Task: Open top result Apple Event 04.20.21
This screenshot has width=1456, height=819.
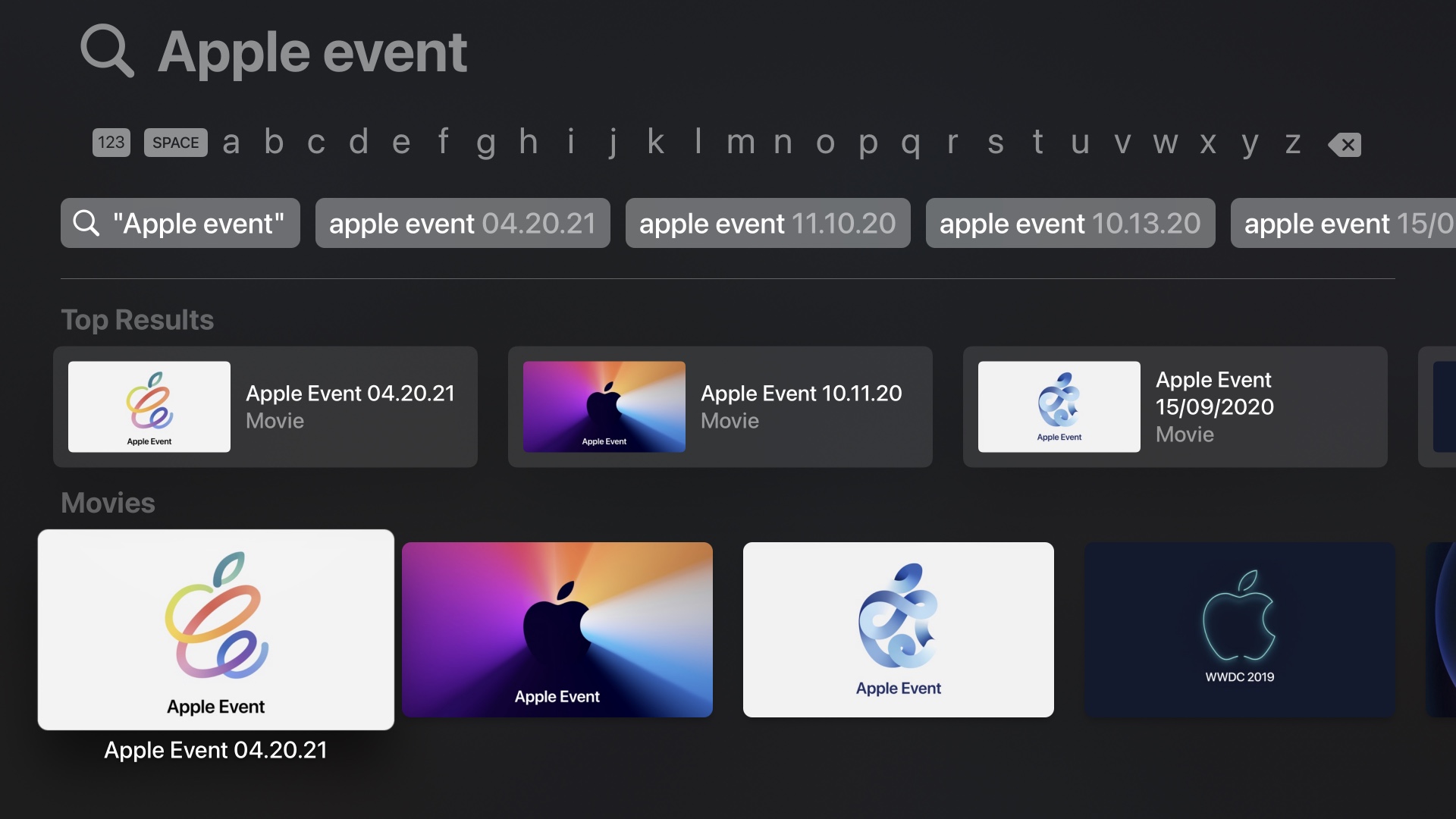Action: 265,406
